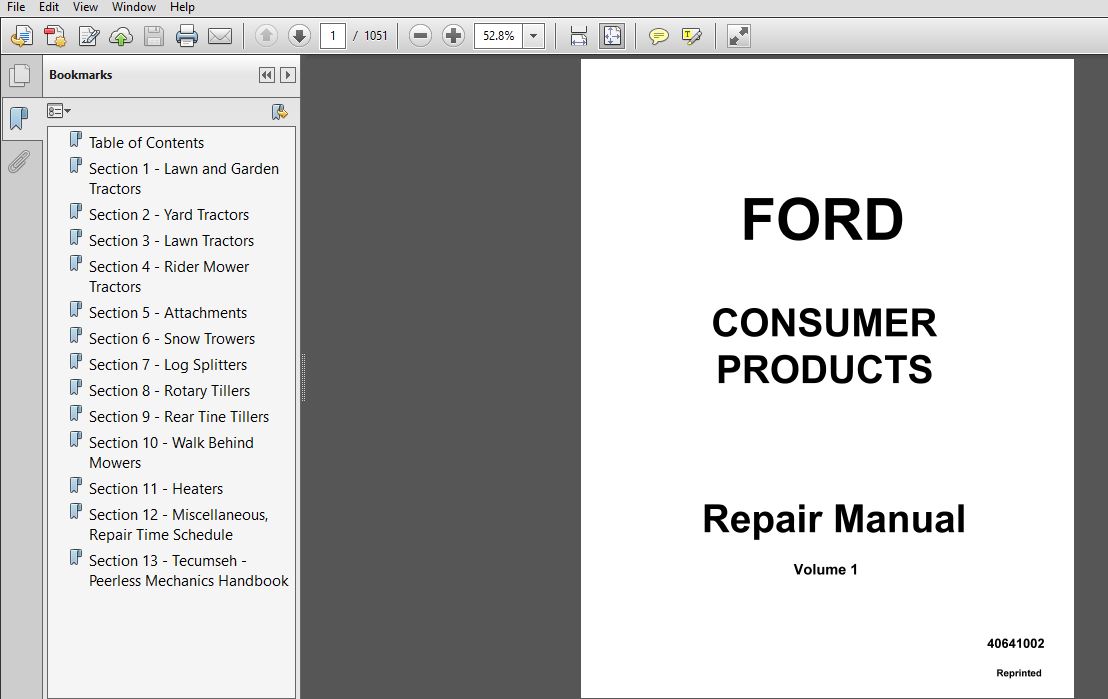Open the Window menu
This screenshot has height=699, width=1108.
pos(134,7)
